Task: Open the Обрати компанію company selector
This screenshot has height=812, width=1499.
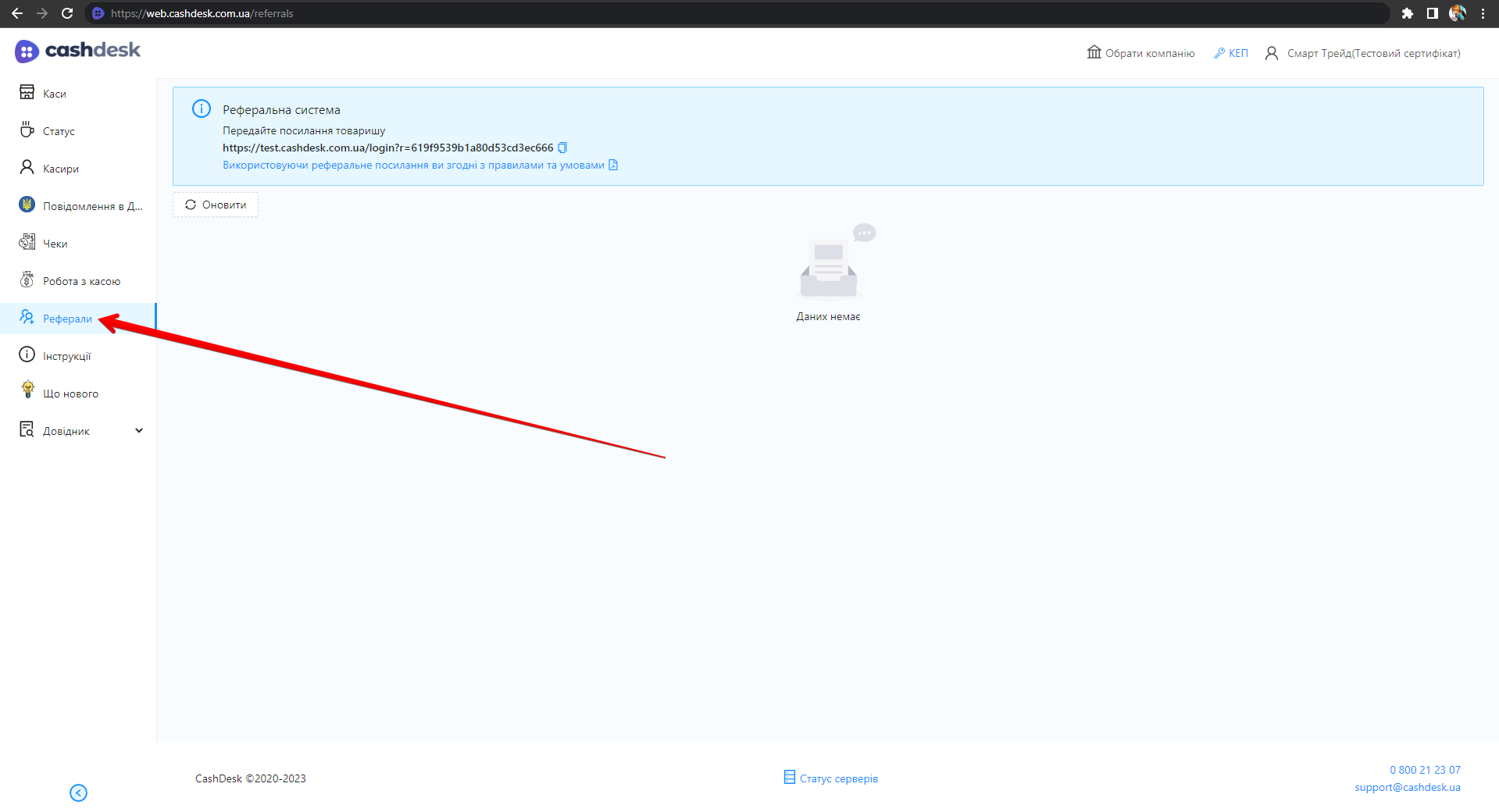Action: coord(1141,53)
